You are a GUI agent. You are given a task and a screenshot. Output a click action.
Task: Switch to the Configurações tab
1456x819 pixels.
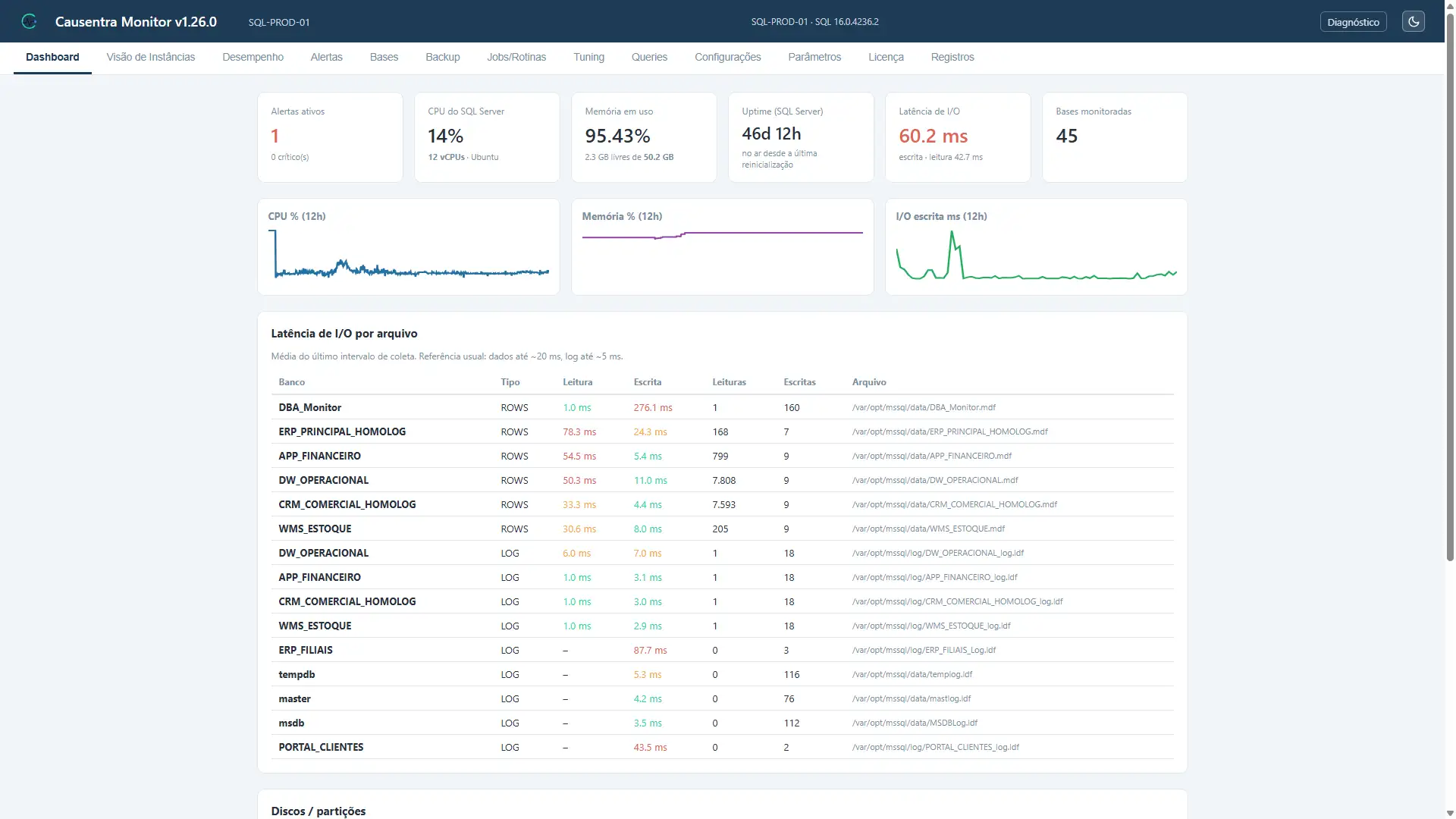pos(727,57)
